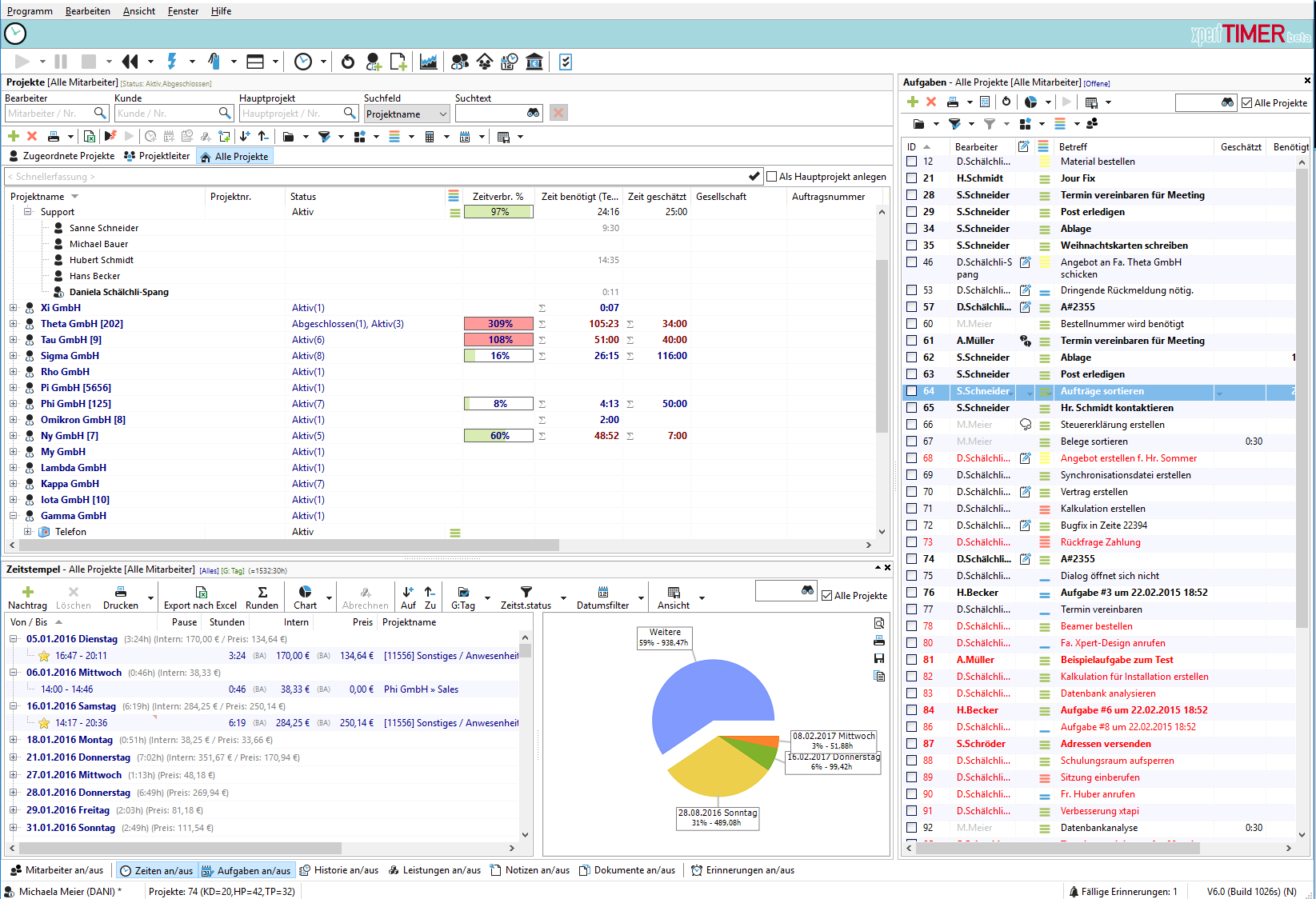The image size is (1316, 899).
Task: Print the project list
Action: [x=54, y=137]
